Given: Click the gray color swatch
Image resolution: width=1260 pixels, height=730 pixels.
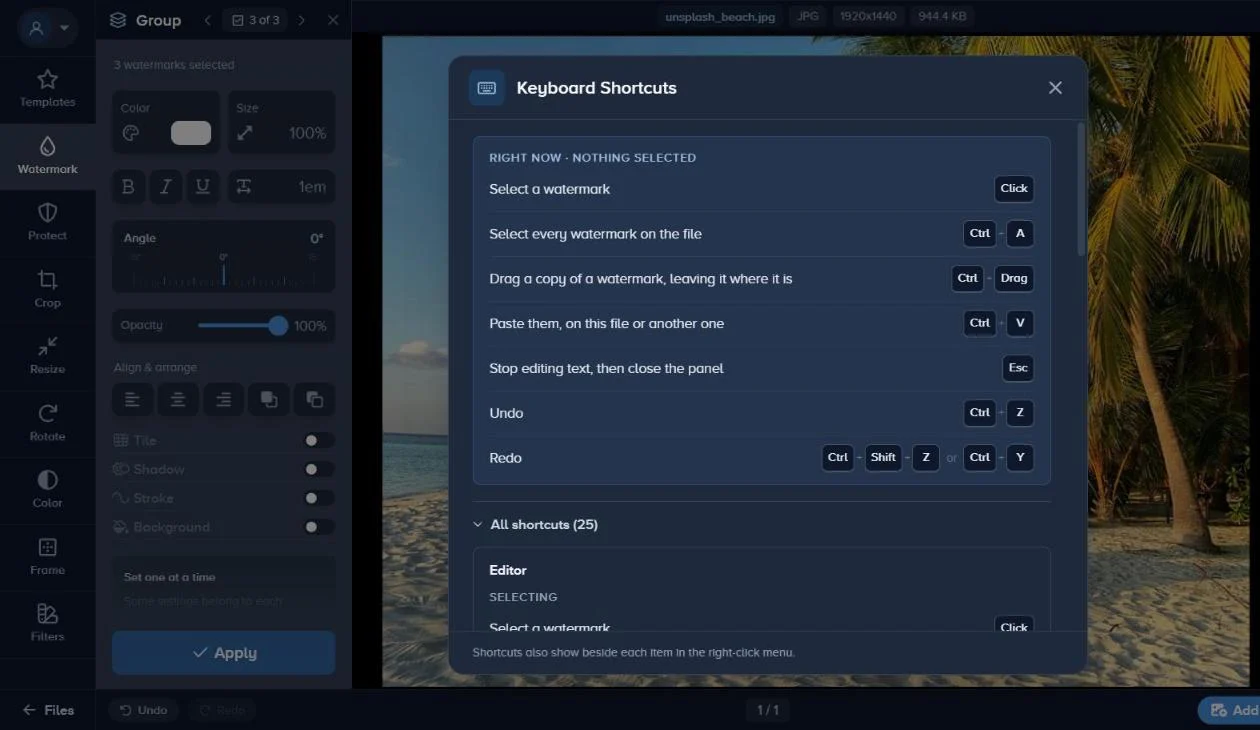Looking at the screenshot, I should pyautogui.click(x=191, y=133).
